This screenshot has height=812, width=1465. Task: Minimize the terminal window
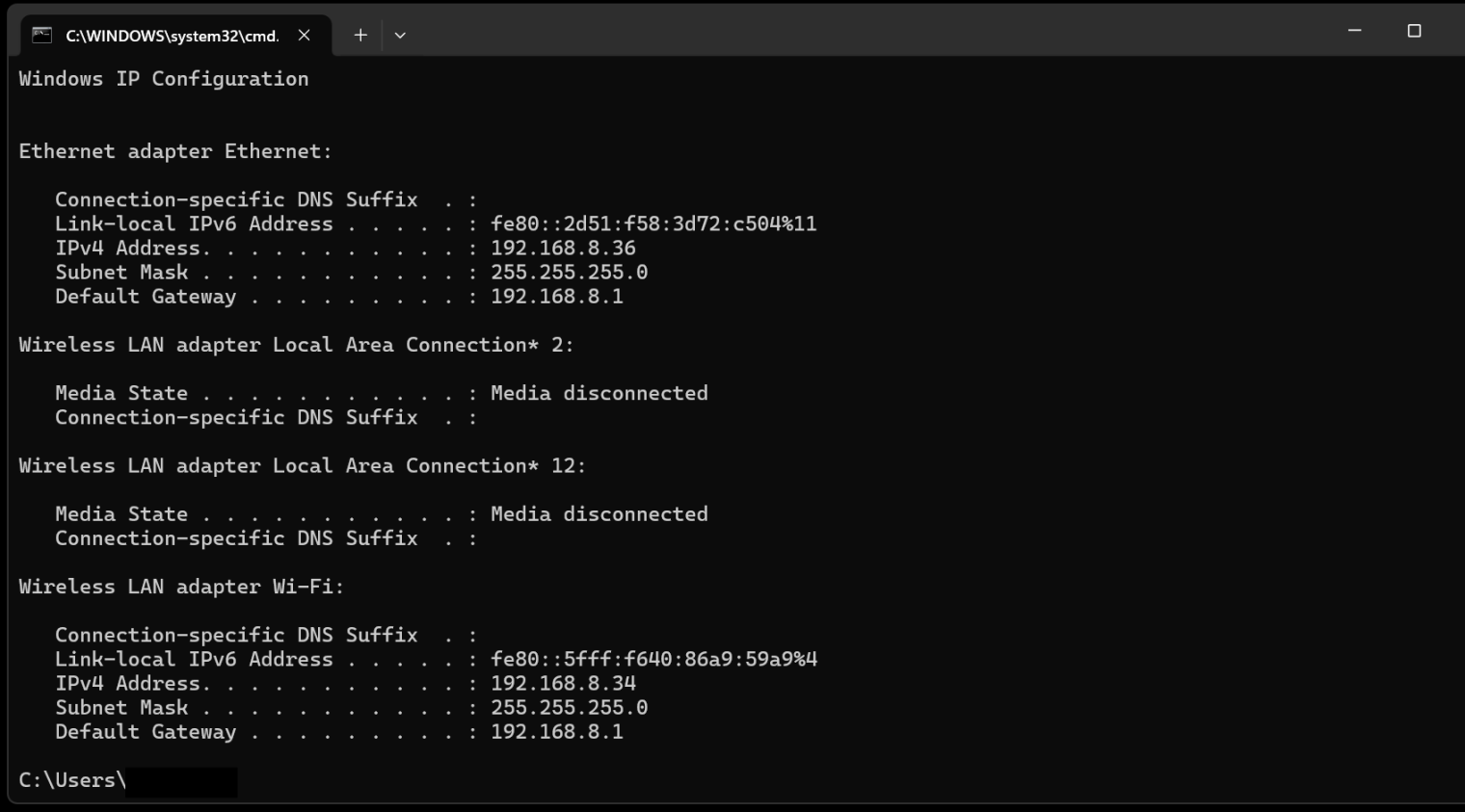pos(1354,31)
